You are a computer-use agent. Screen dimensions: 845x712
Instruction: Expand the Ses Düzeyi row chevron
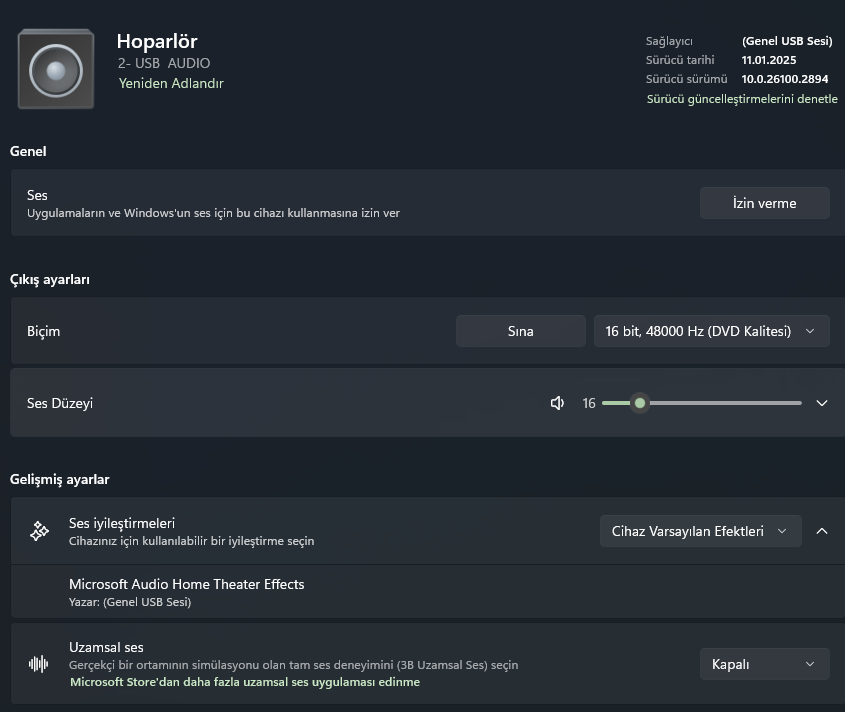(x=822, y=403)
